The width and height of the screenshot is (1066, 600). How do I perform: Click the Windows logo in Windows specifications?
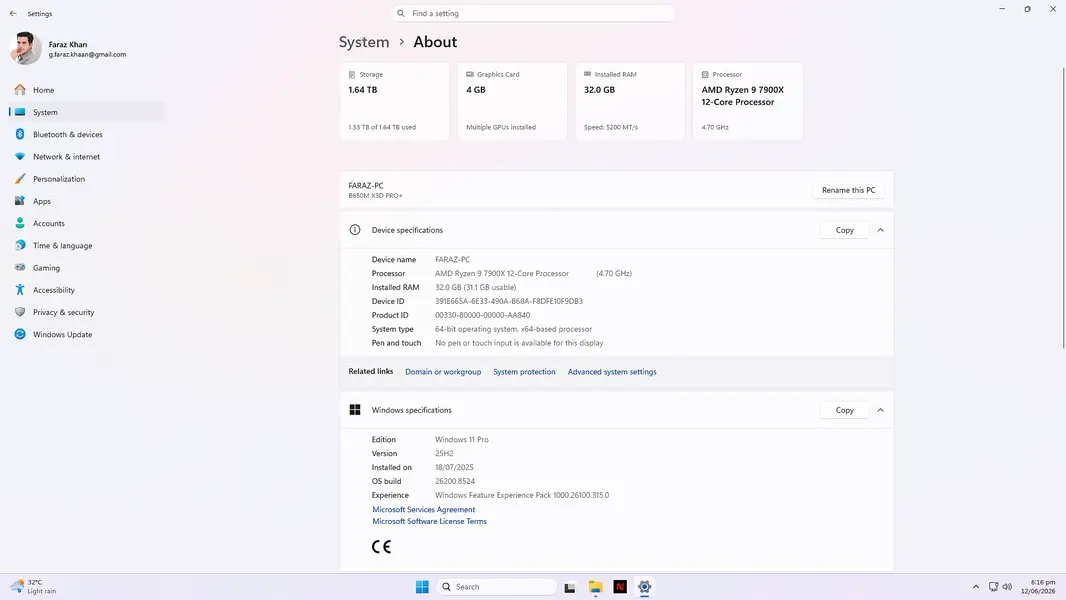coord(355,410)
